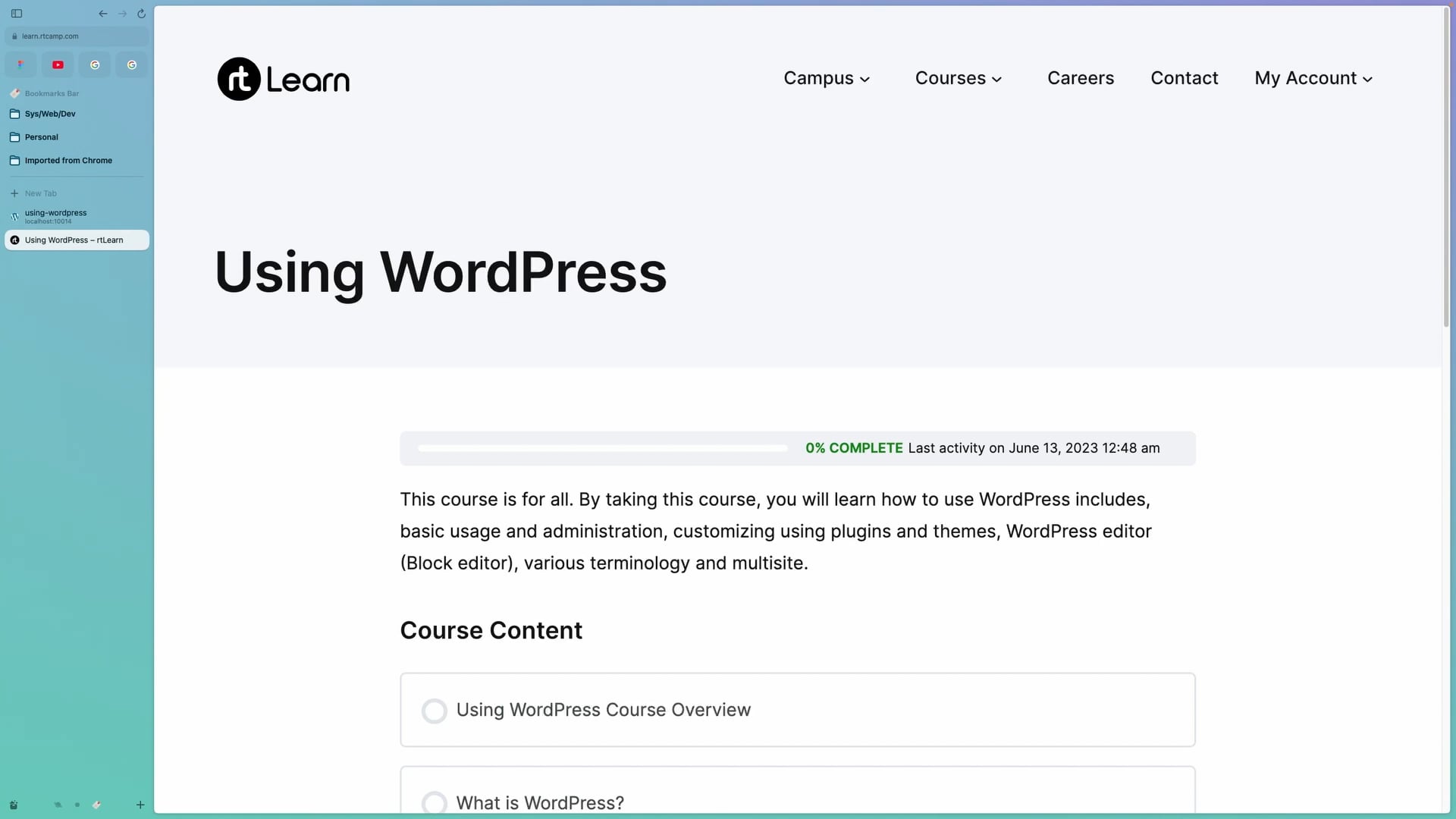
Task: Click the rtLearn logo
Action: 284,79
